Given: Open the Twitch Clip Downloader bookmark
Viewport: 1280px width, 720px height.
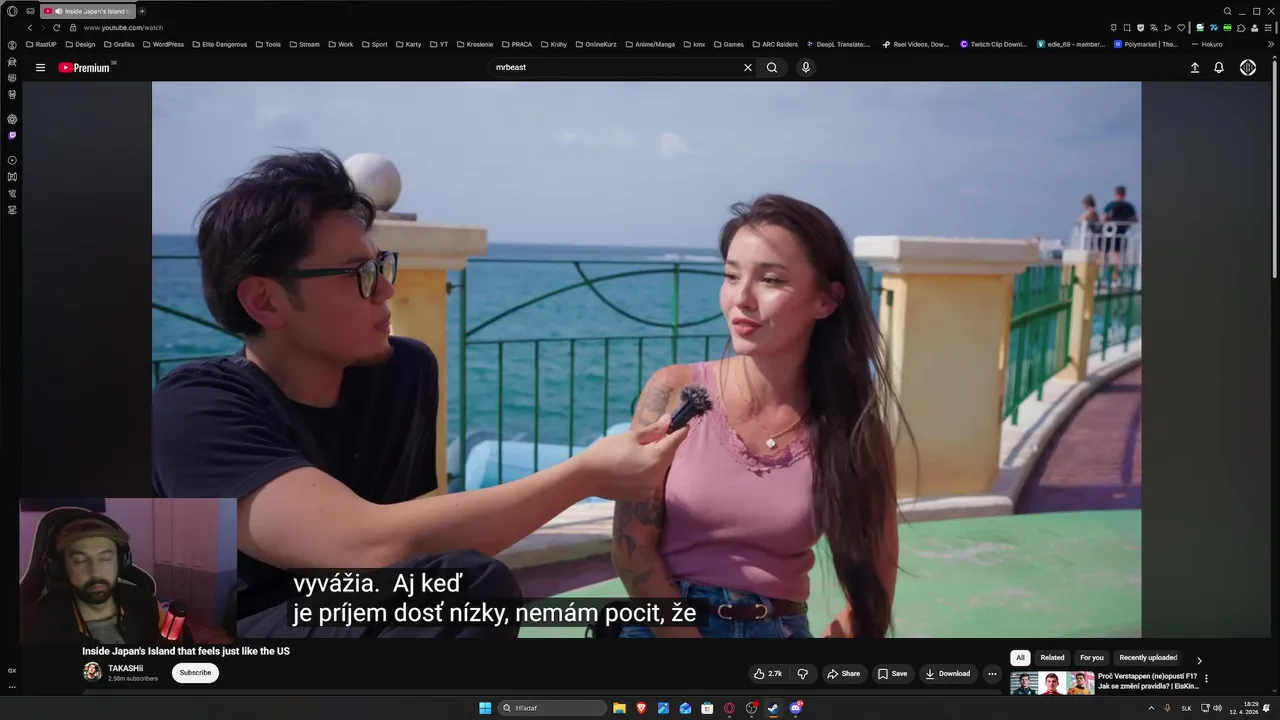Looking at the screenshot, I should coord(994,44).
